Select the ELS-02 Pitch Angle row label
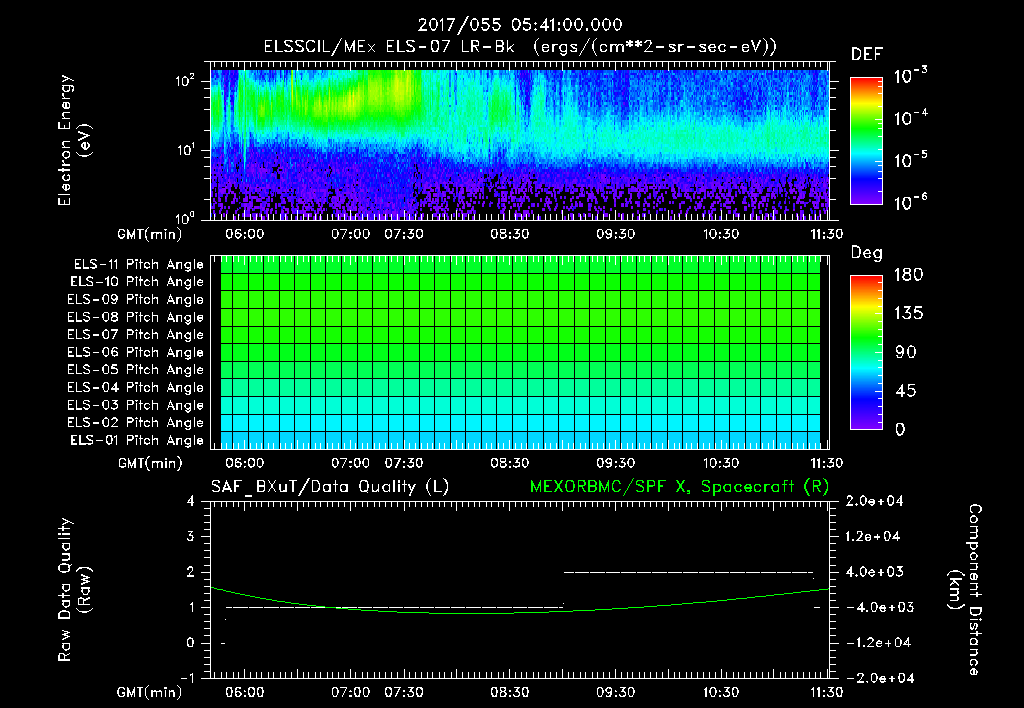Image resolution: width=1024 pixels, height=708 pixels. point(136,423)
